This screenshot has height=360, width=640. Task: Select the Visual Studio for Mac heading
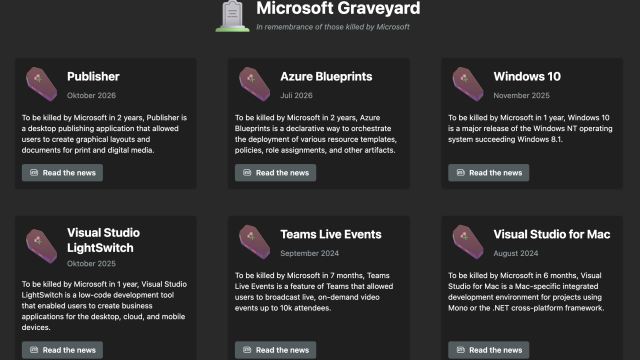[552, 234]
